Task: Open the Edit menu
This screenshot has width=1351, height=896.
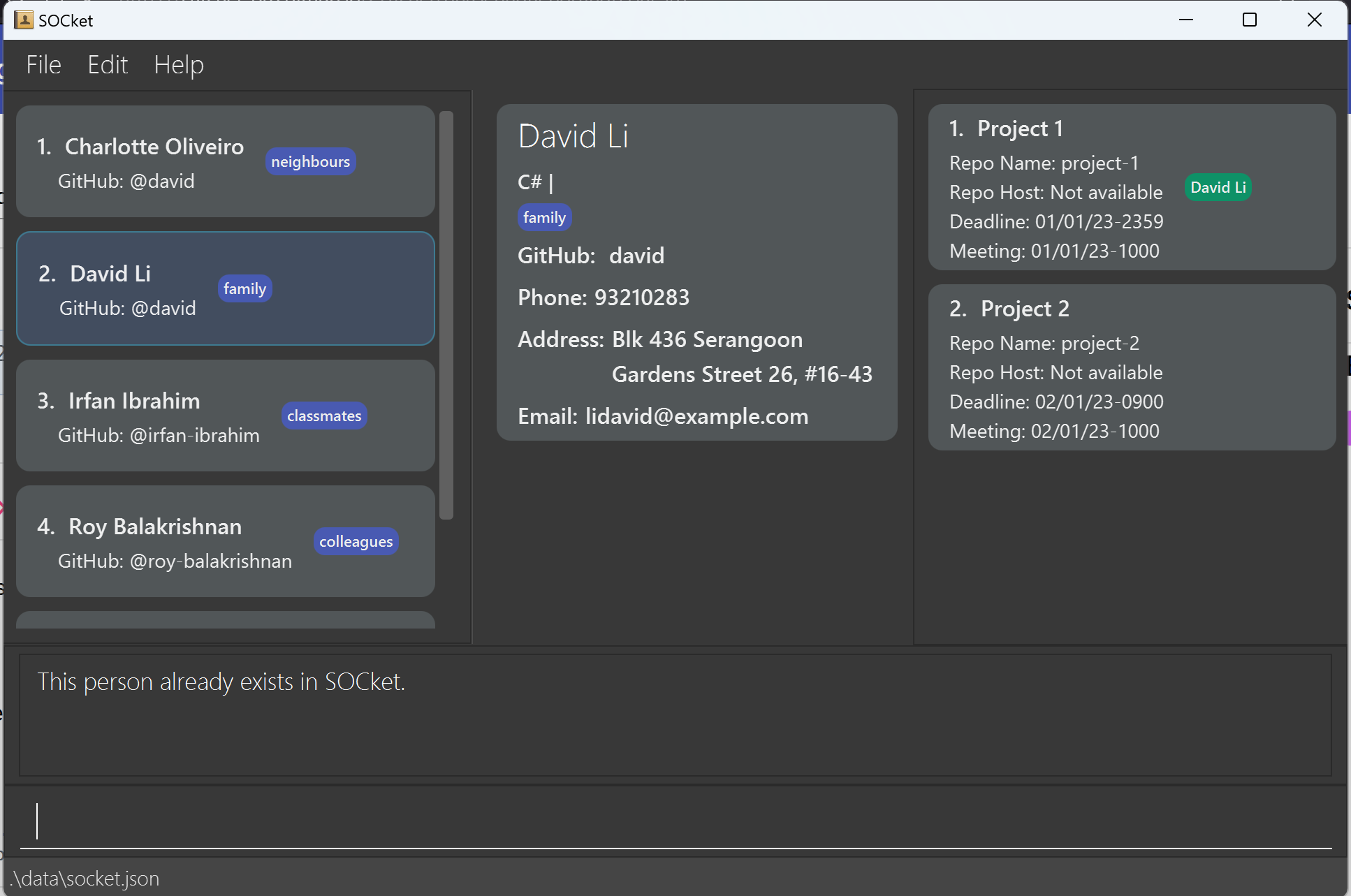Action: coord(108,65)
